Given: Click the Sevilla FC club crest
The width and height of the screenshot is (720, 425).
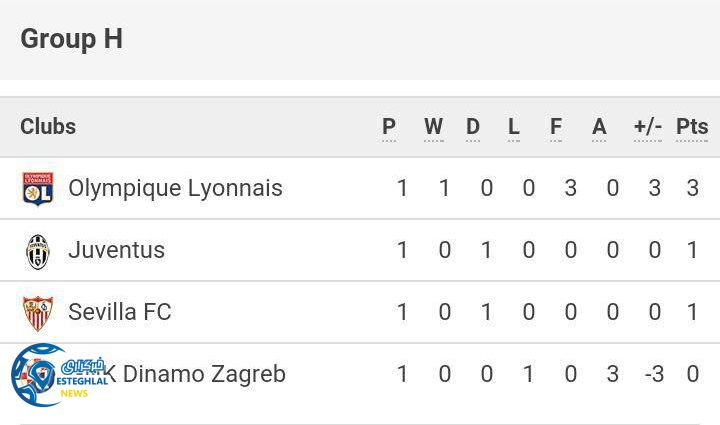Looking at the screenshot, I should tap(38, 313).
